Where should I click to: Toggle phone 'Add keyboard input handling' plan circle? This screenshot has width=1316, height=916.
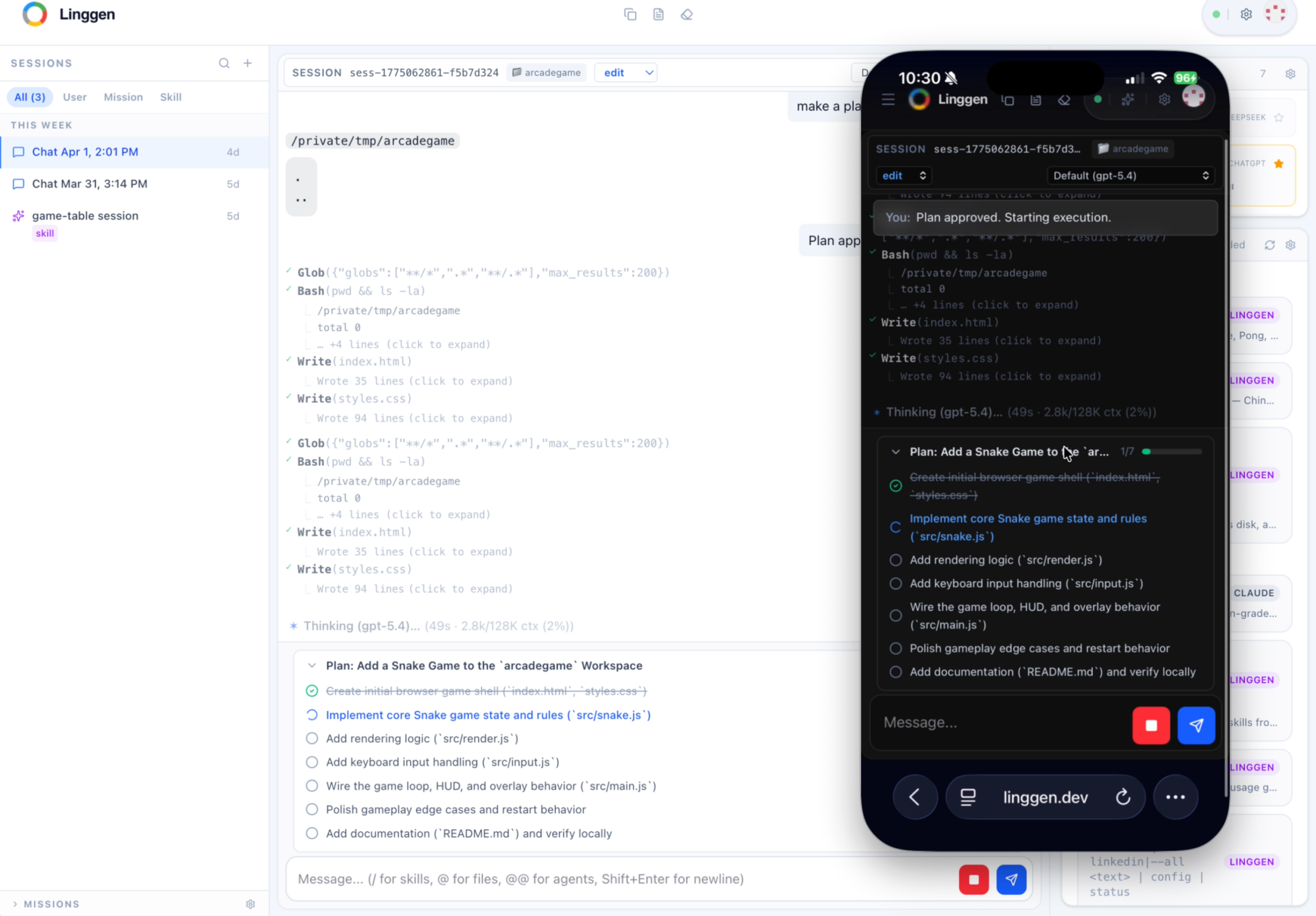tap(895, 584)
